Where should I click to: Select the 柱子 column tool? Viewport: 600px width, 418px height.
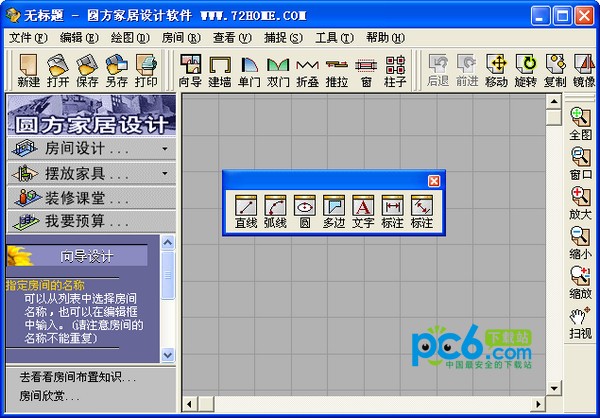click(395, 70)
